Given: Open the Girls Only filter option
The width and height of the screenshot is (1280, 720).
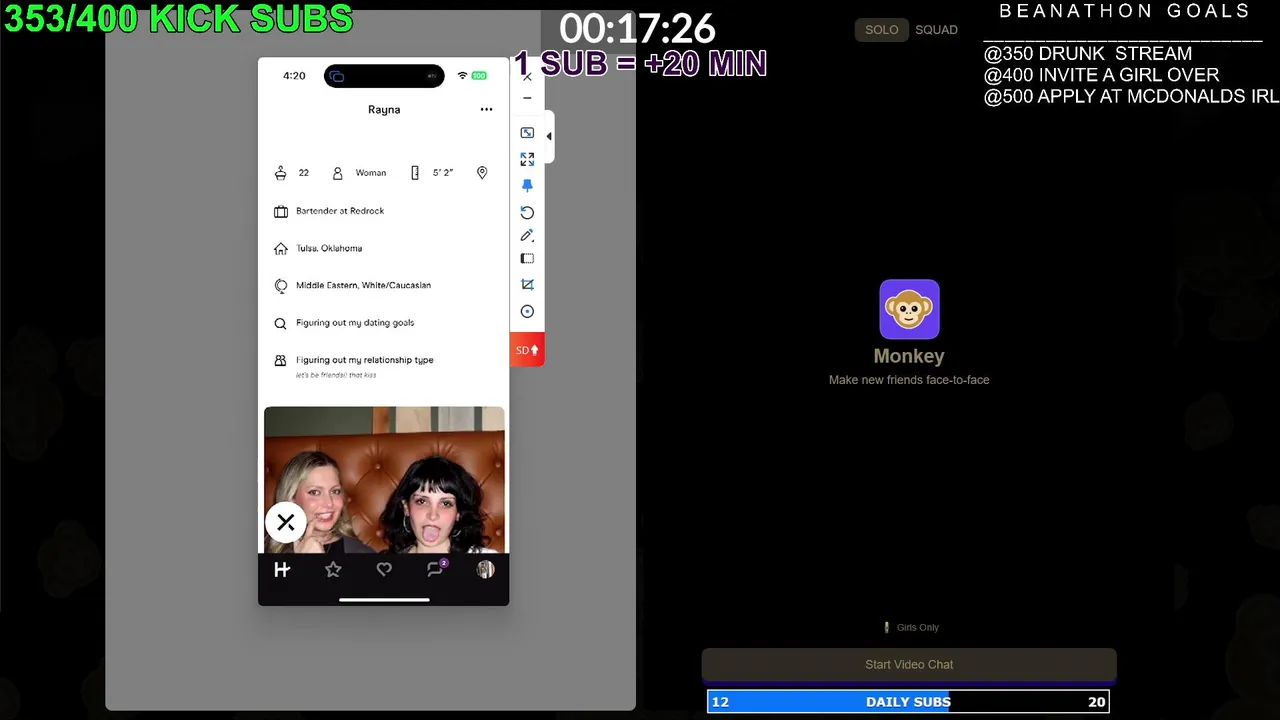Looking at the screenshot, I should (911, 628).
